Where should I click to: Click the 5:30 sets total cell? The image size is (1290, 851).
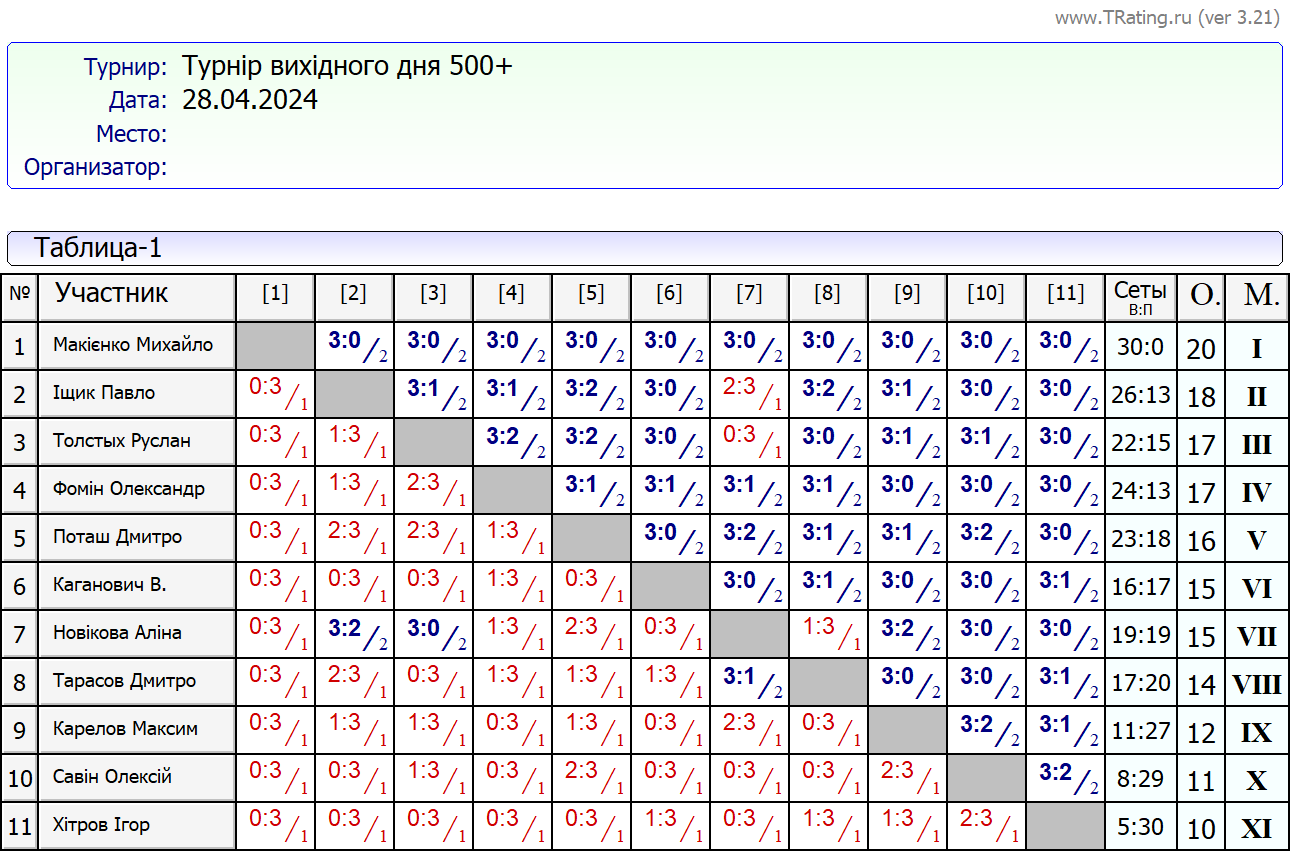coord(1140,827)
